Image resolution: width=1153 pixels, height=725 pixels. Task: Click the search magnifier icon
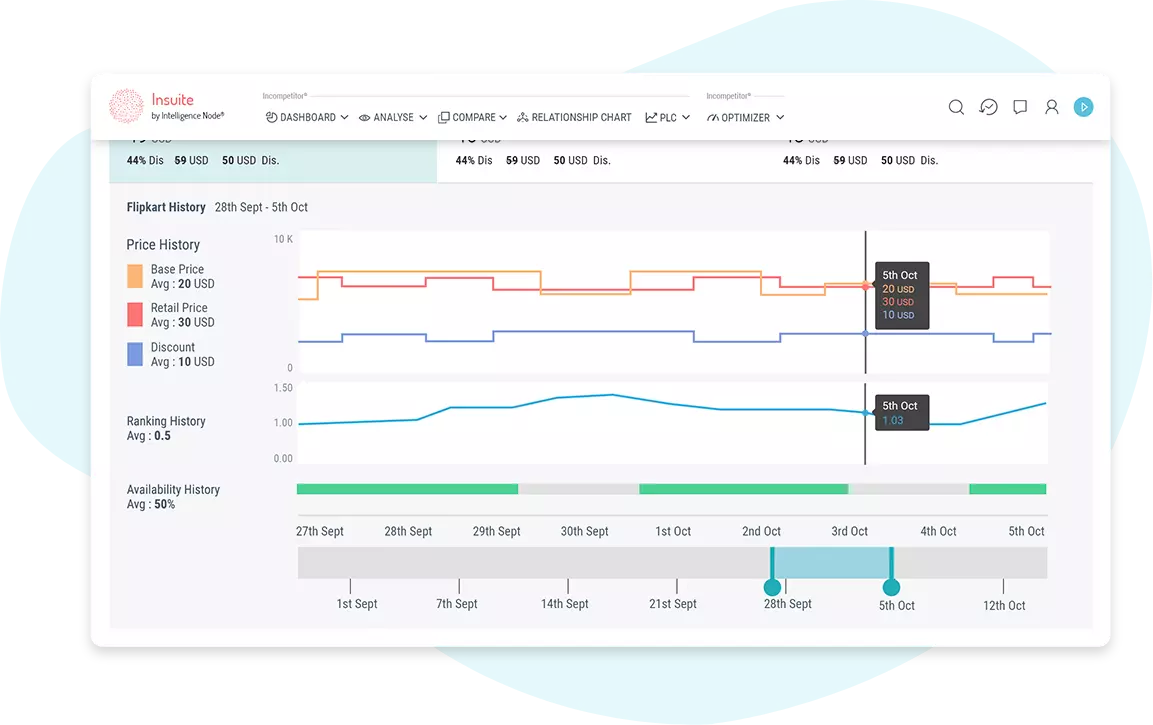pyautogui.click(x=956, y=107)
